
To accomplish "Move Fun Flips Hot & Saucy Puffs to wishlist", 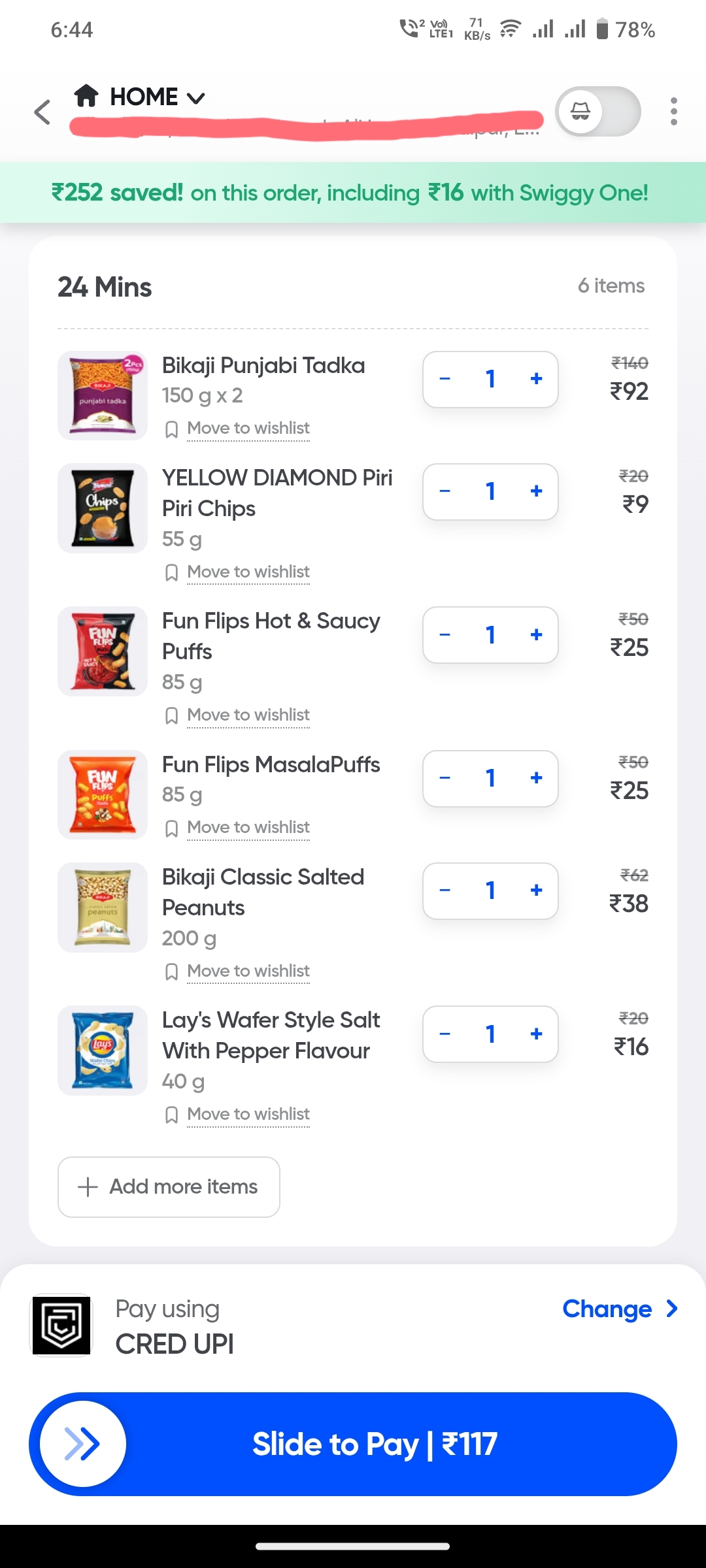I will (x=248, y=715).
